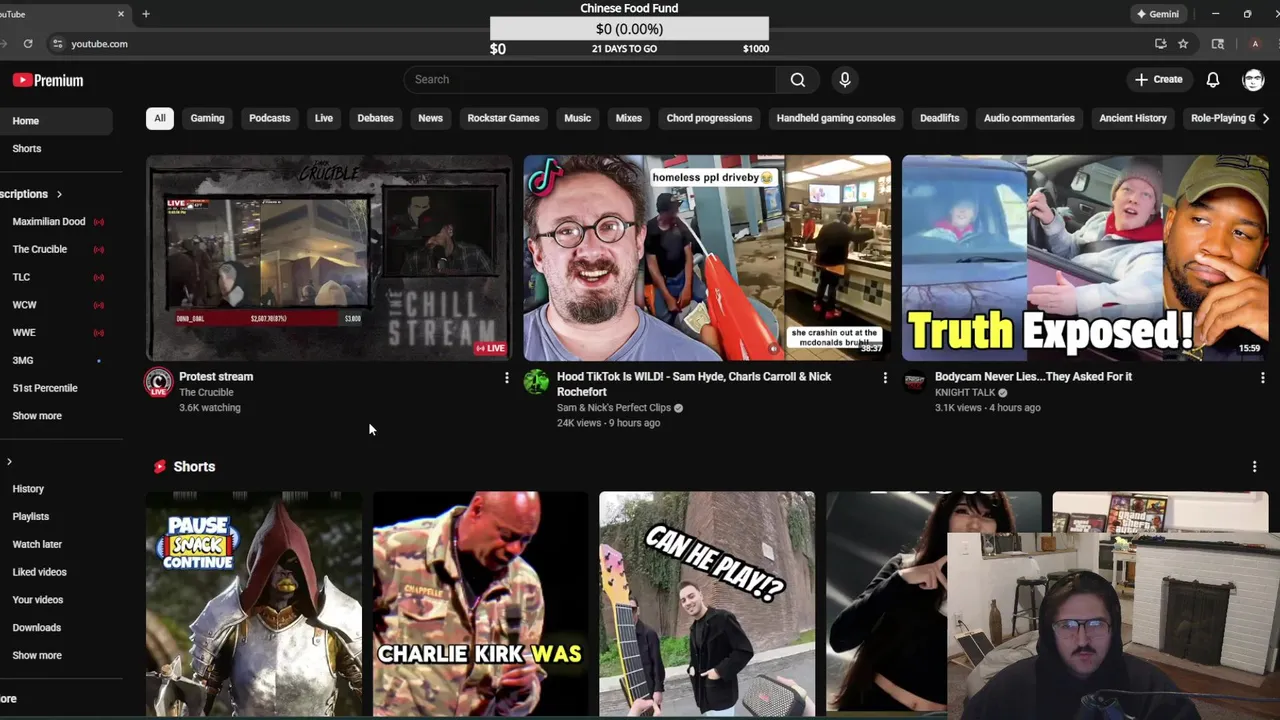The height and width of the screenshot is (720, 1280).
Task: Start voice search with microphone icon
Action: pos(845,80)
